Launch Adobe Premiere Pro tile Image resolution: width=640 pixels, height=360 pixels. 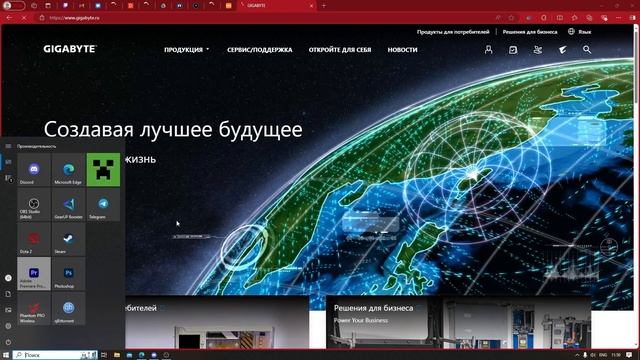34,274
